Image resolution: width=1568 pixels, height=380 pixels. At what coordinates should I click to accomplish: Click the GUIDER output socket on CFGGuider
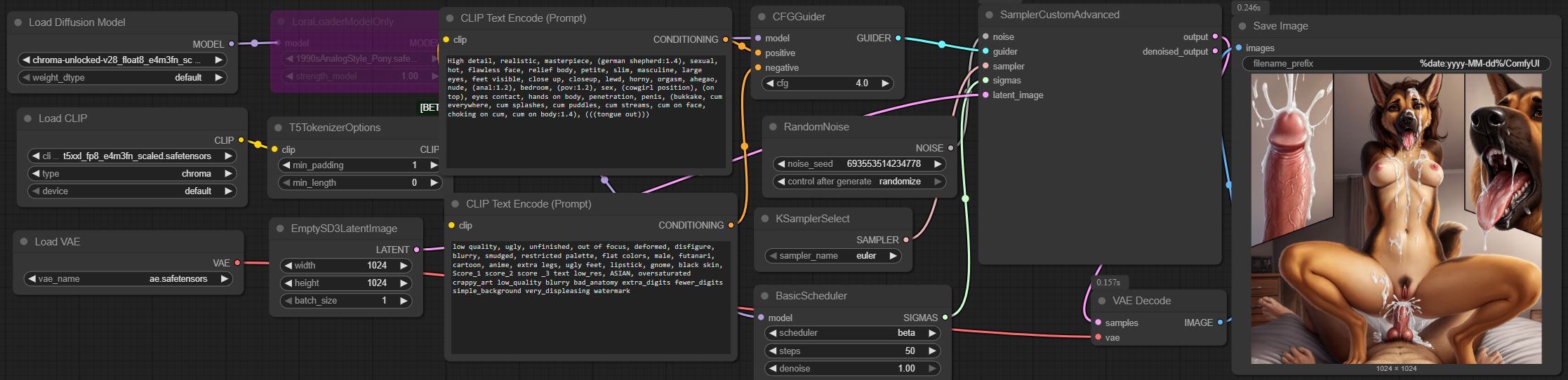click(898, 38)
